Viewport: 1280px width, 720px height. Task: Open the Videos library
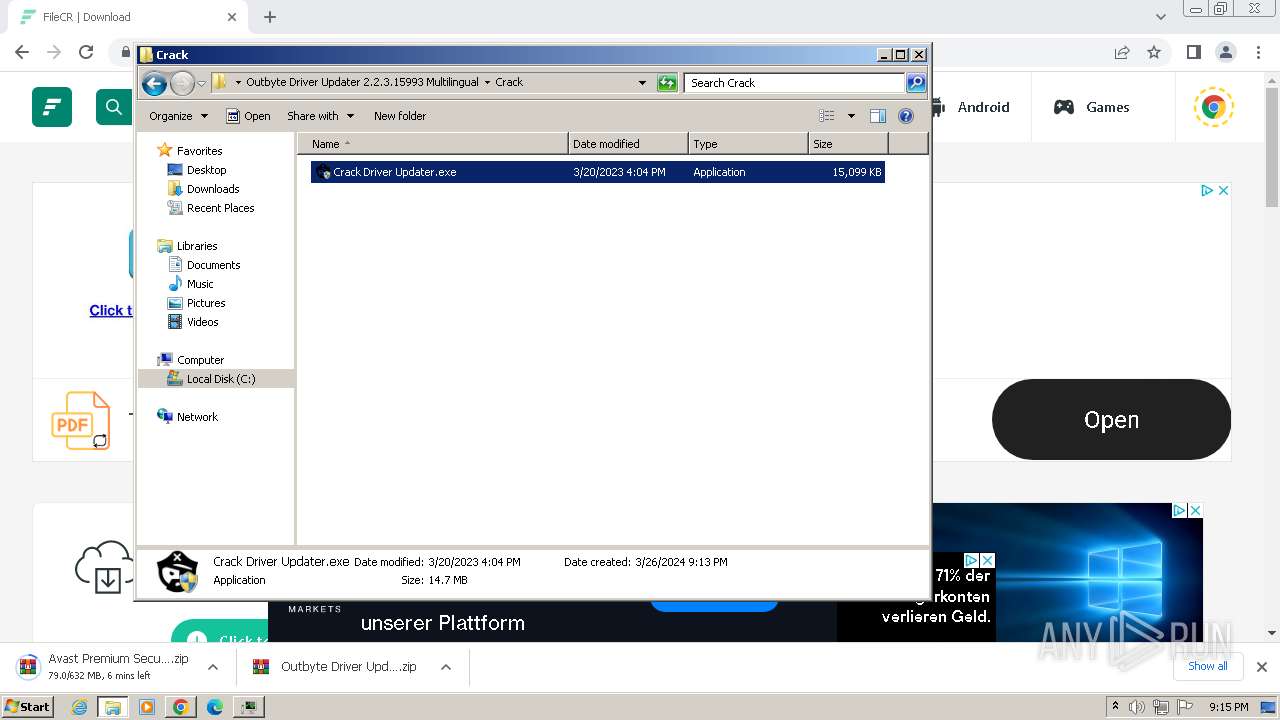[x=202, y=322]
